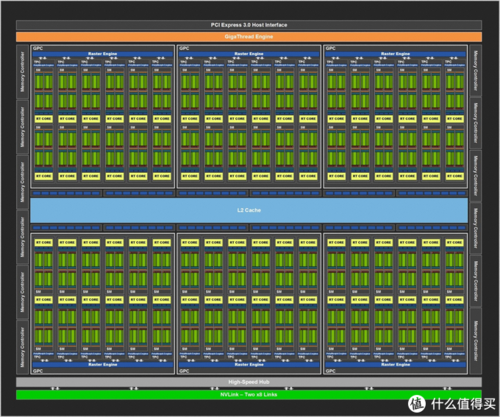This screenshot has height=417, width=500.
Task: Select the Raster Engine bar in top-left GPC
Action: point(103,54)
